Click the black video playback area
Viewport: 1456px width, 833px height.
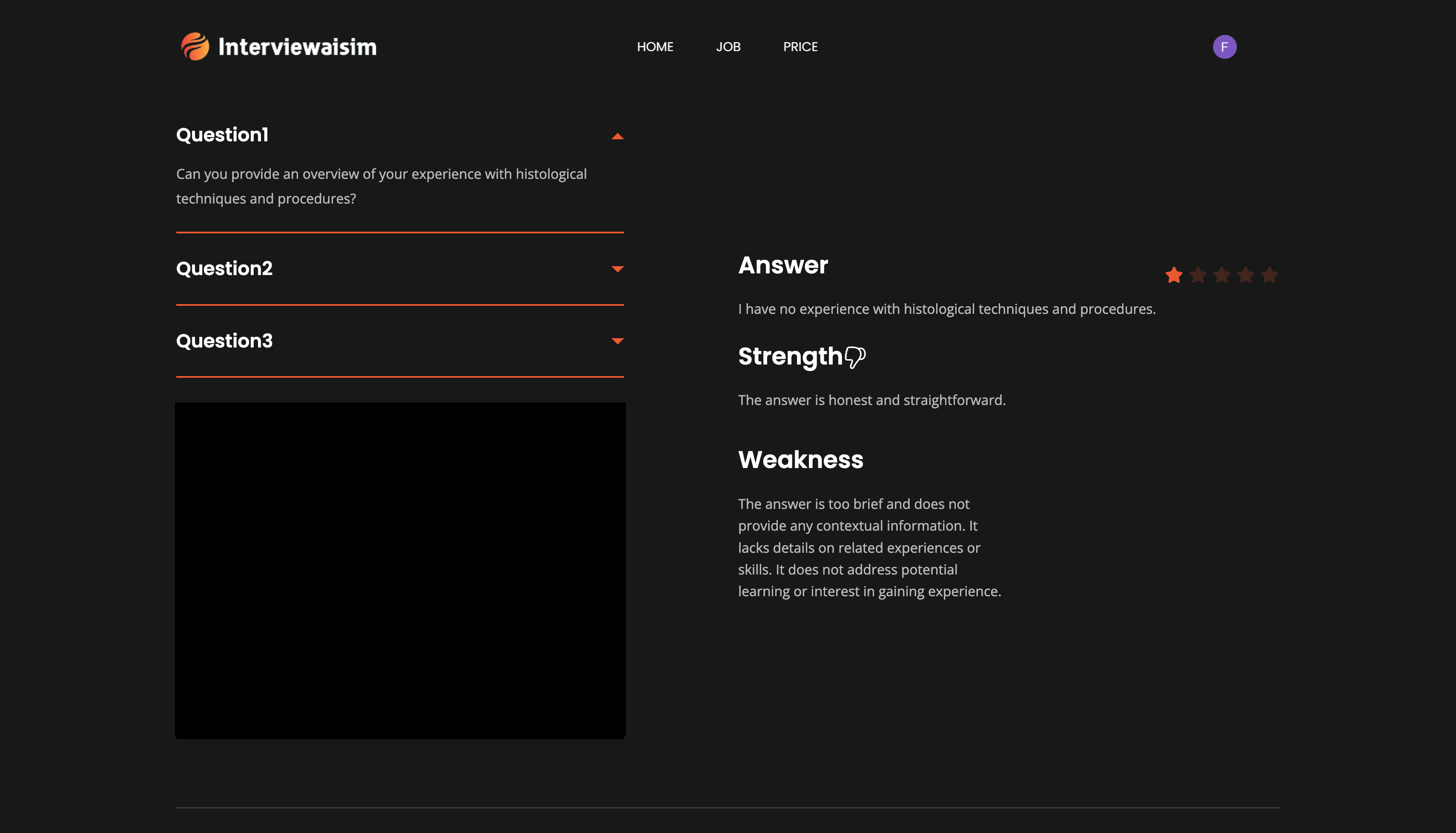tap(400, 570)
